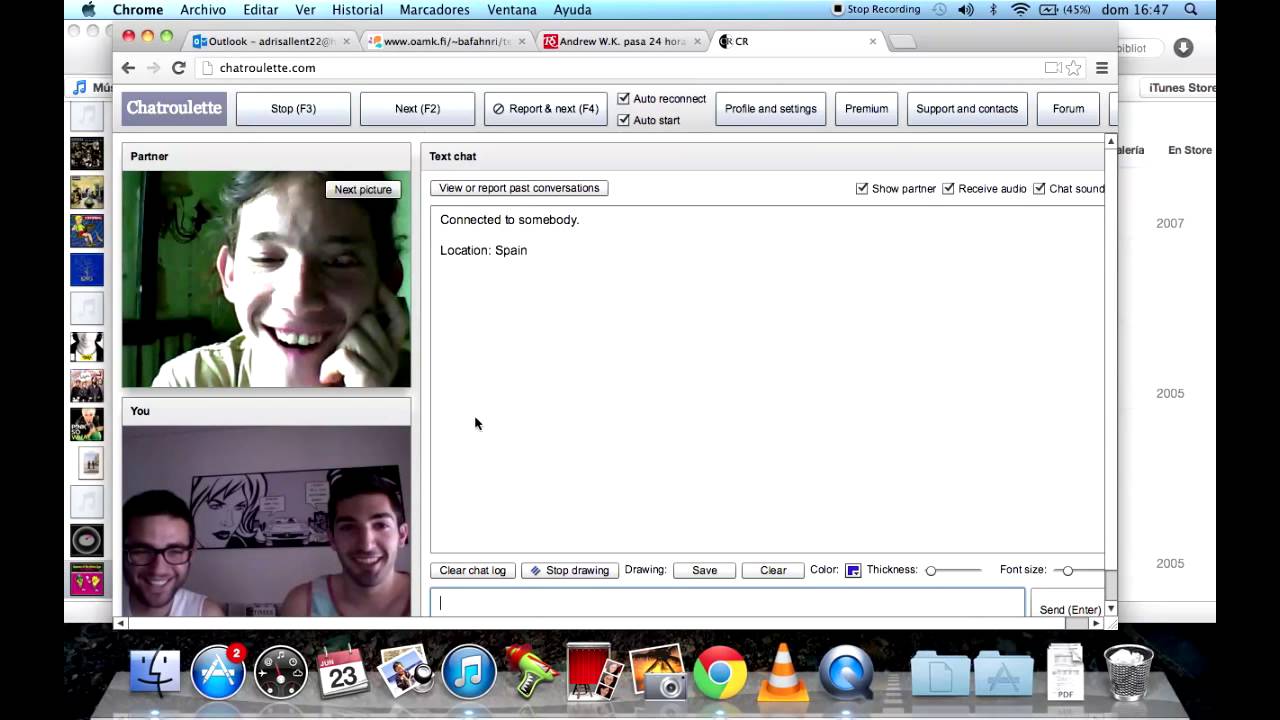The image size is (1280, 720).
Task: Launch the ray gun app in Dock
Action: point(532,671)
